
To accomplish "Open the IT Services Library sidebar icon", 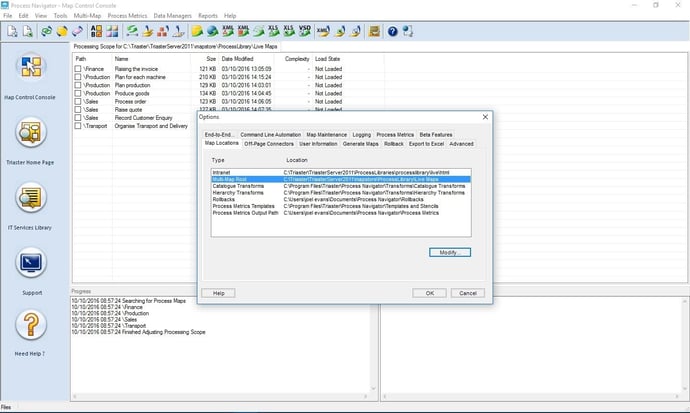I will pos(31,197).
